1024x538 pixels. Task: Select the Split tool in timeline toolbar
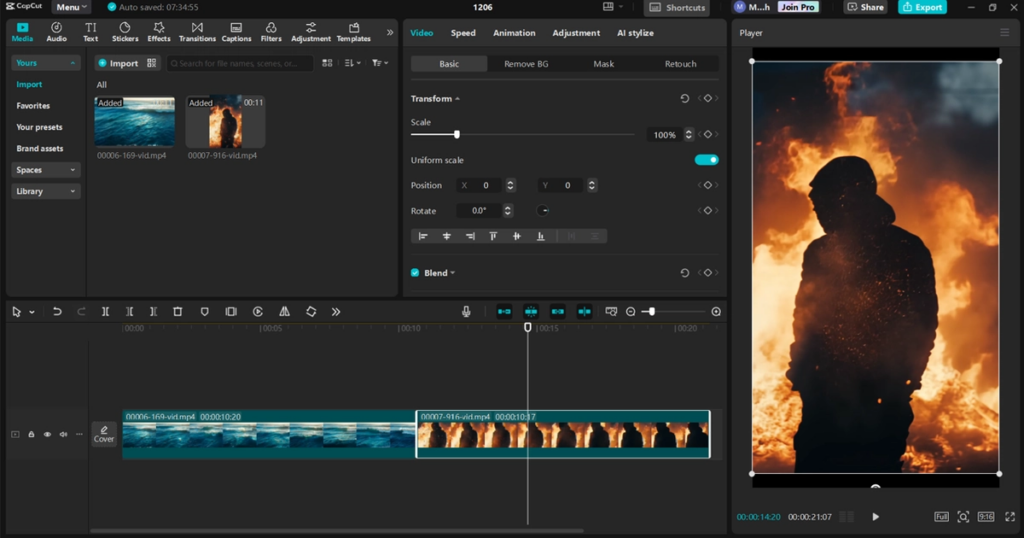(x=105, y=311)
